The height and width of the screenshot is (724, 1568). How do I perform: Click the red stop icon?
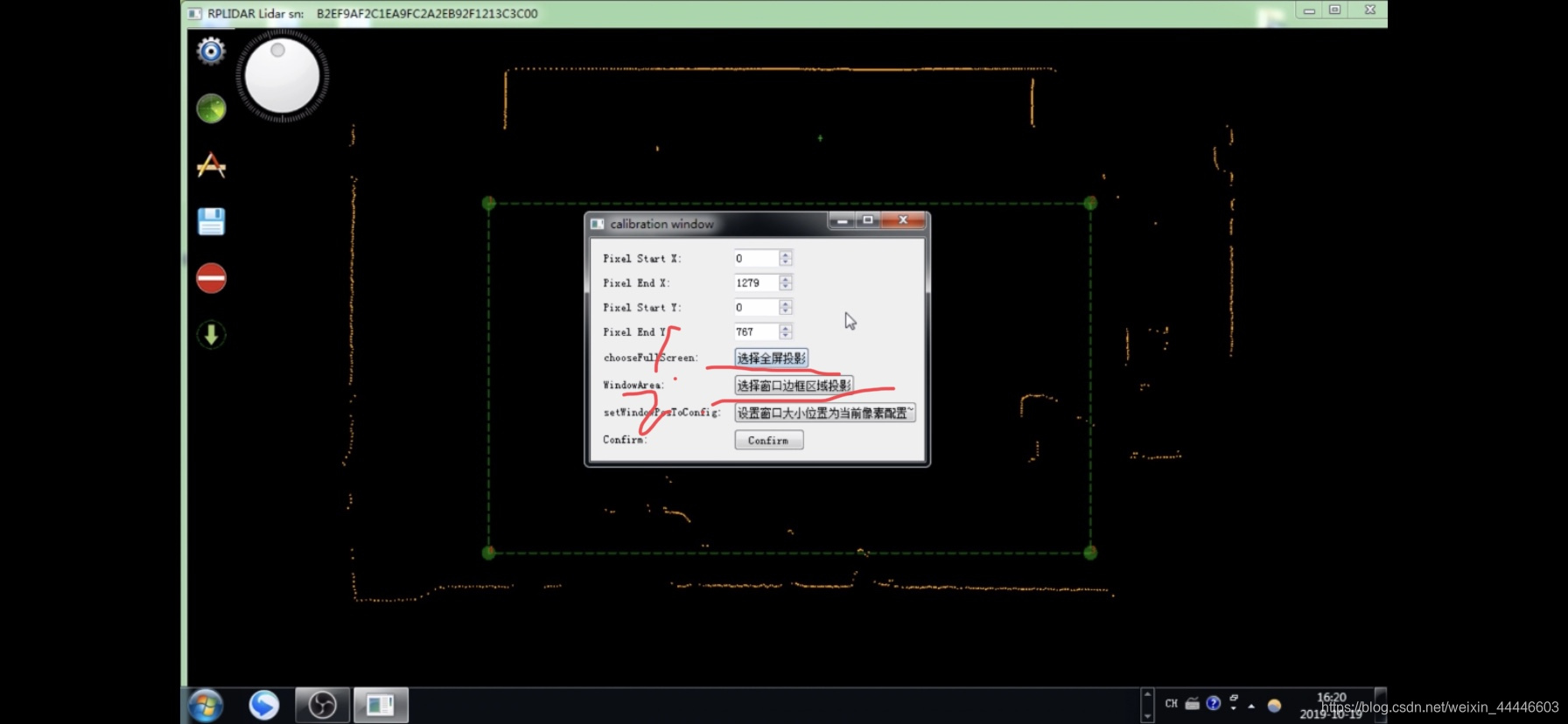tap(211, 278)
